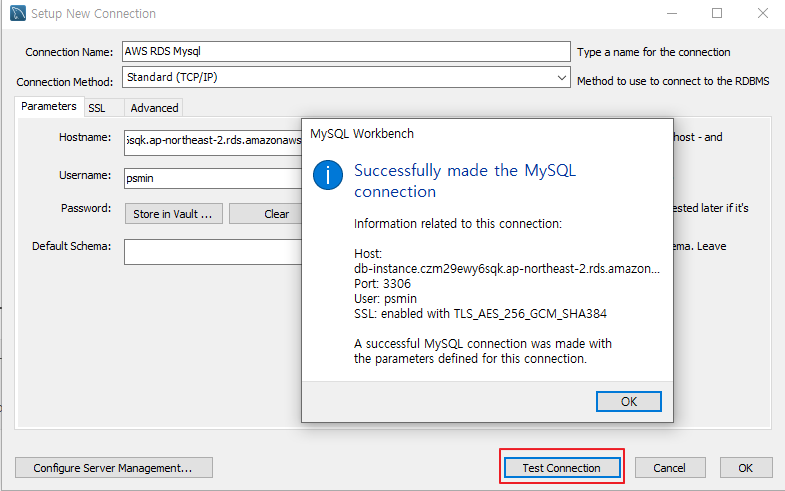Viewport: 785px width, 491px height.
Task: Switch to the SSL tab
Action: pos(97,108)
